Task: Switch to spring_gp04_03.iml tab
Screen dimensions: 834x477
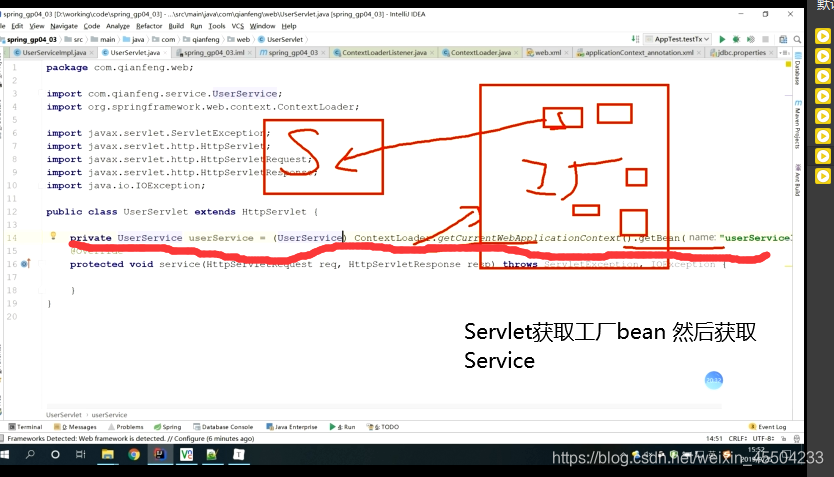Action: [x=214, y=53]
